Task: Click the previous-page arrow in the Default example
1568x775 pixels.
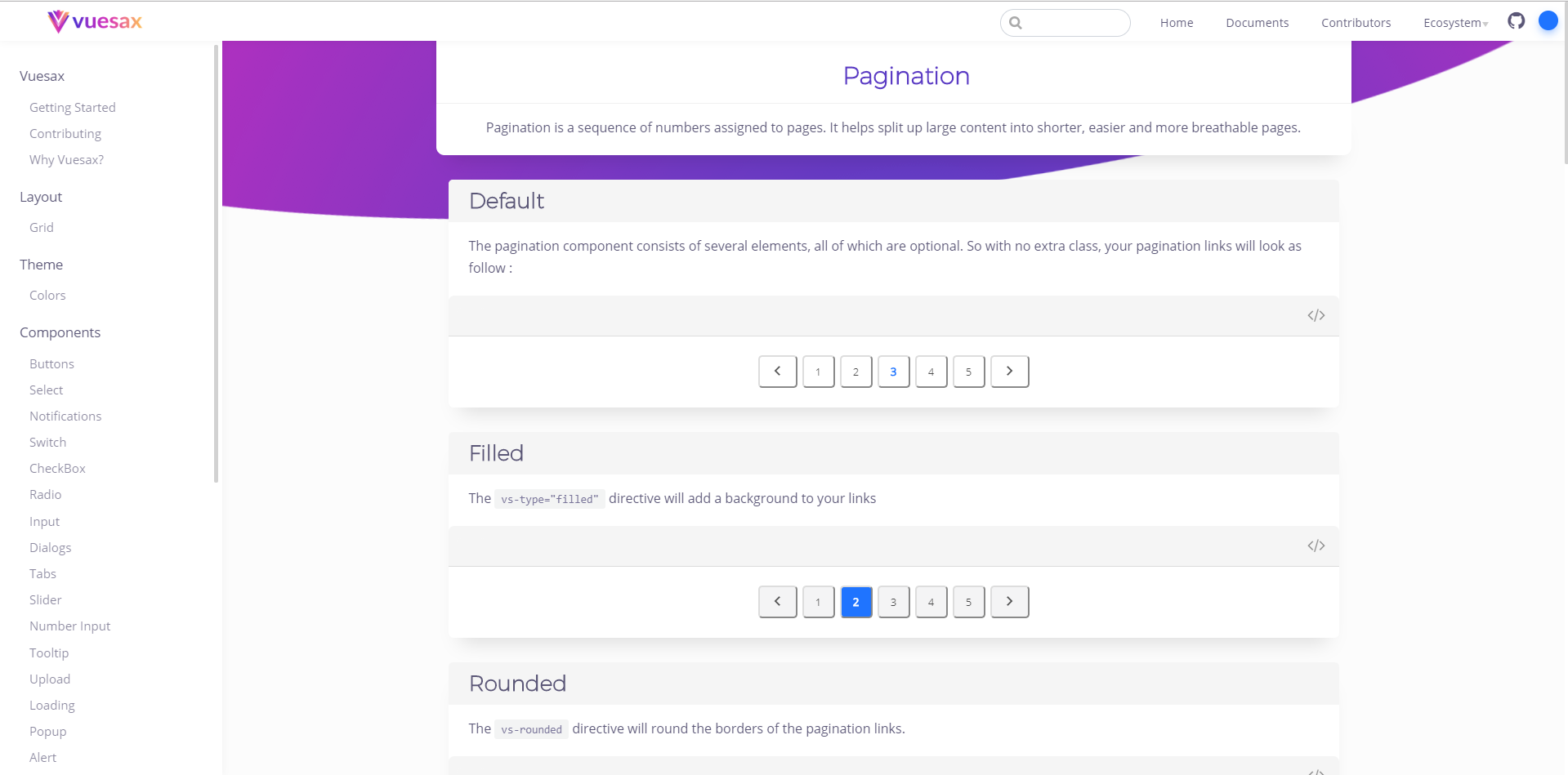Action: click(x=776, y=371)
